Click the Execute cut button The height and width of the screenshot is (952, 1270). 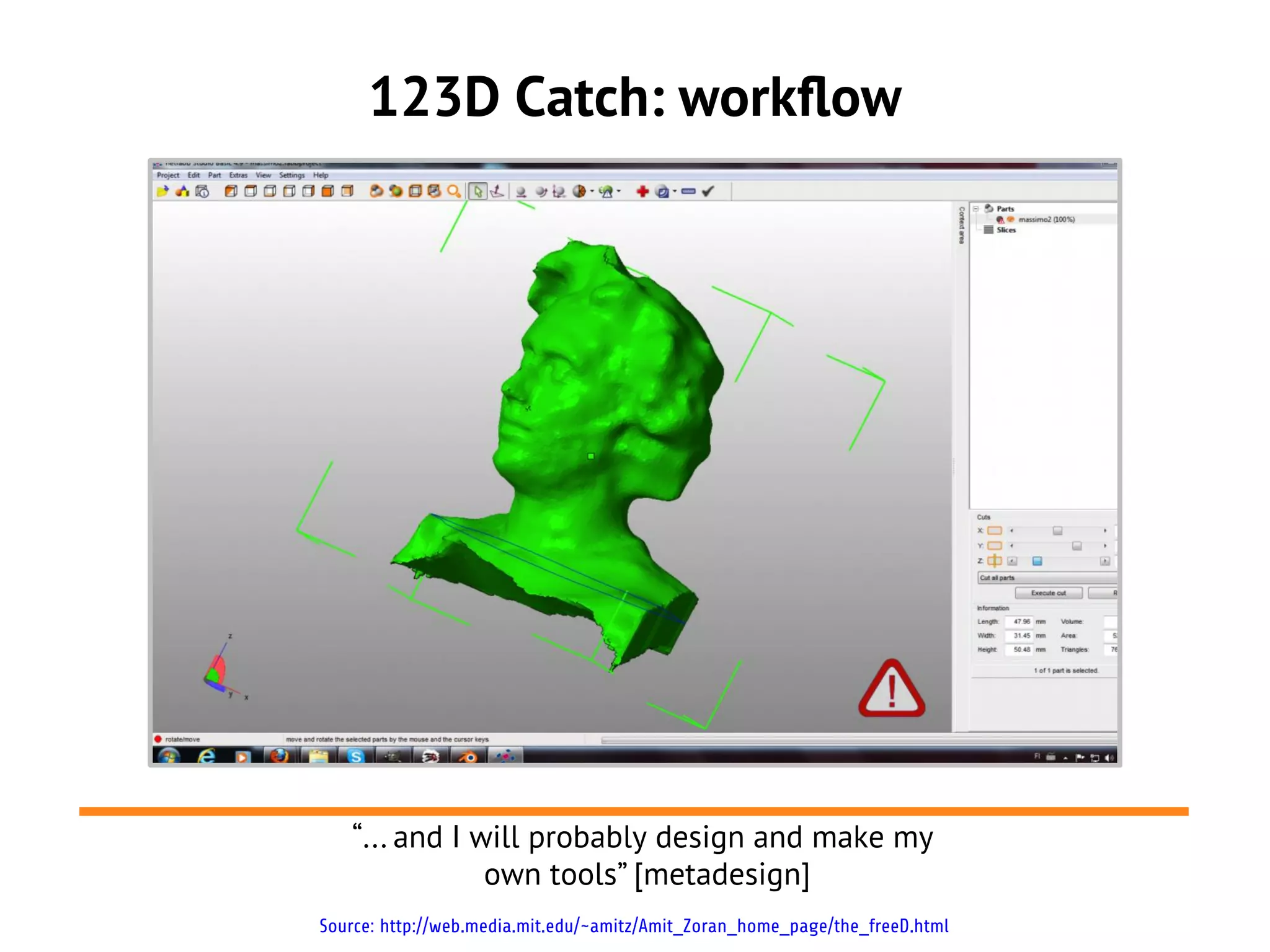pyautogui.click(x=1049, y=593)
